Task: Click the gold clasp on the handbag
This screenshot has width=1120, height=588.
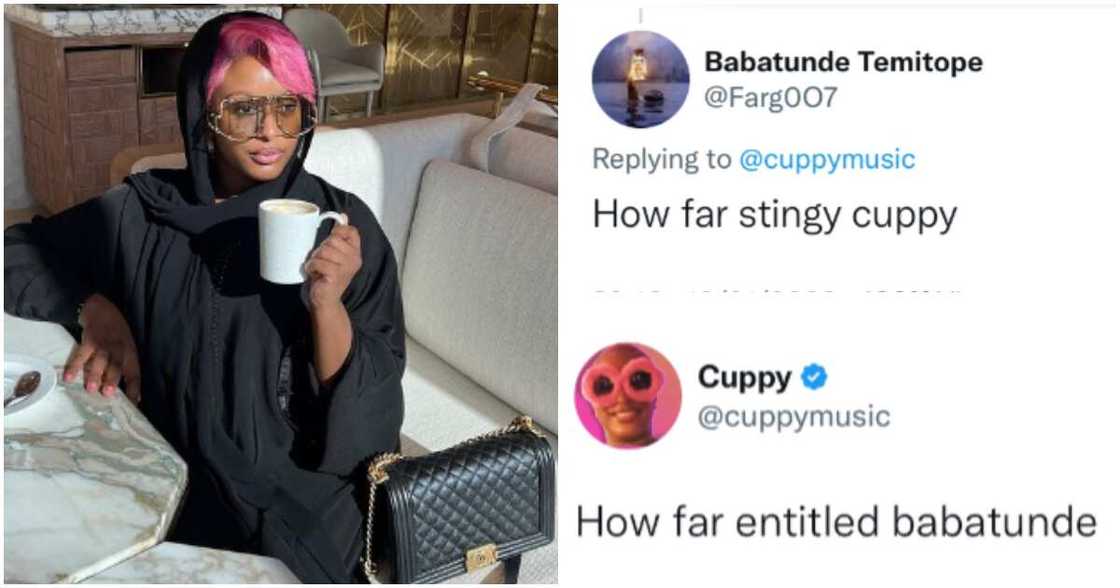Action: click(481, 558)
